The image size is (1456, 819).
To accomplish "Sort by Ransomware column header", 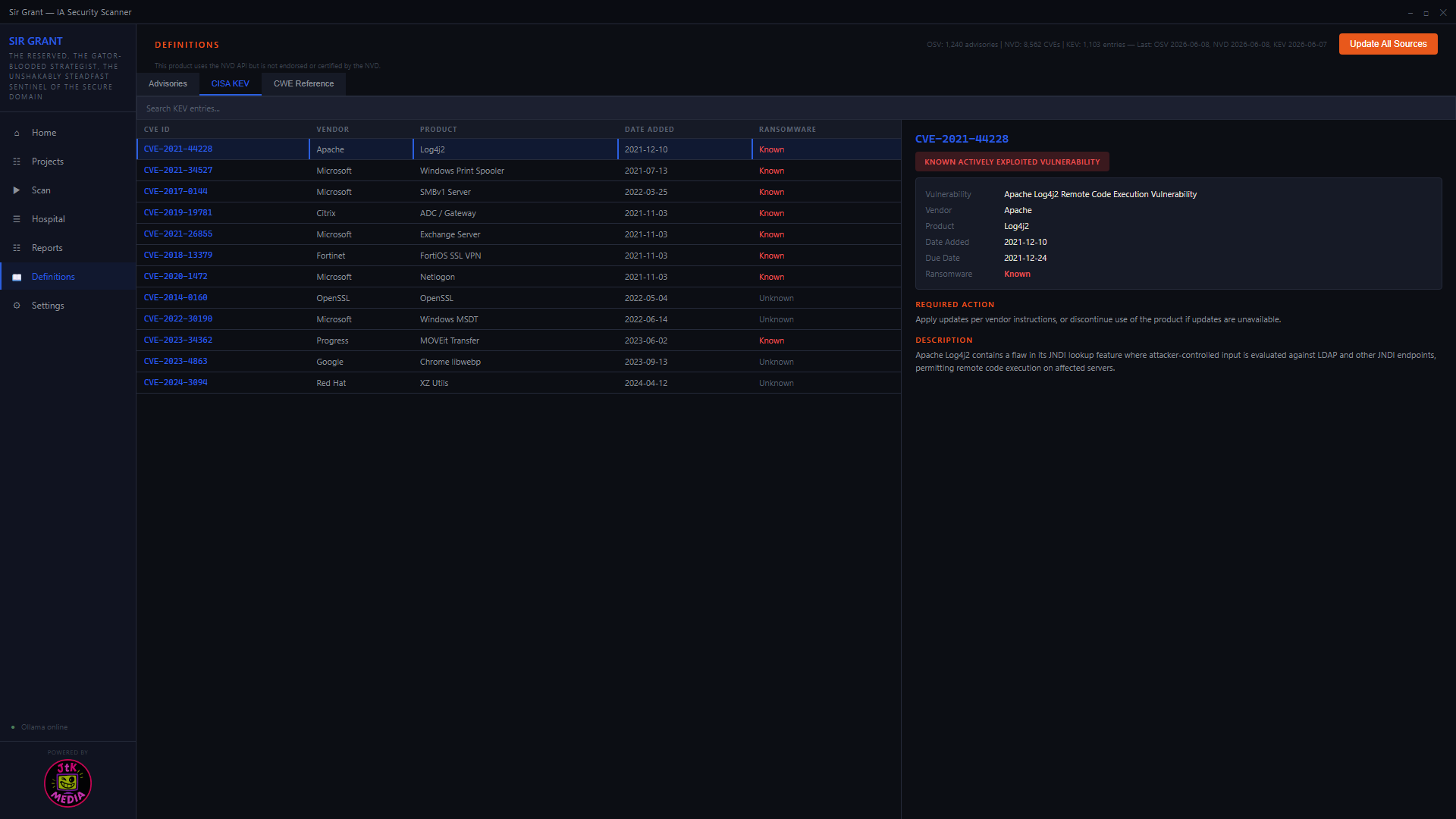I will click(787, 130).
